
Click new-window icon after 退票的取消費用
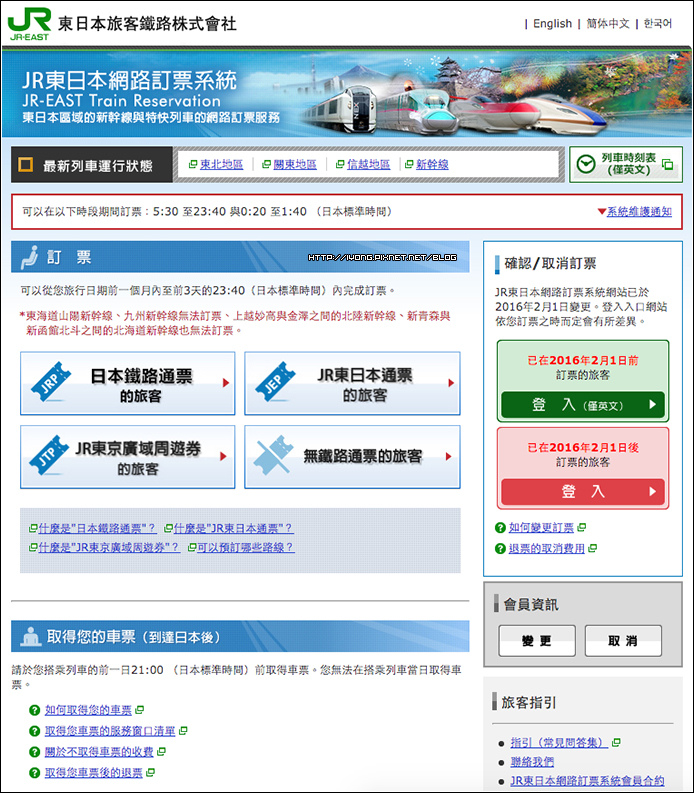click(592, 548)
